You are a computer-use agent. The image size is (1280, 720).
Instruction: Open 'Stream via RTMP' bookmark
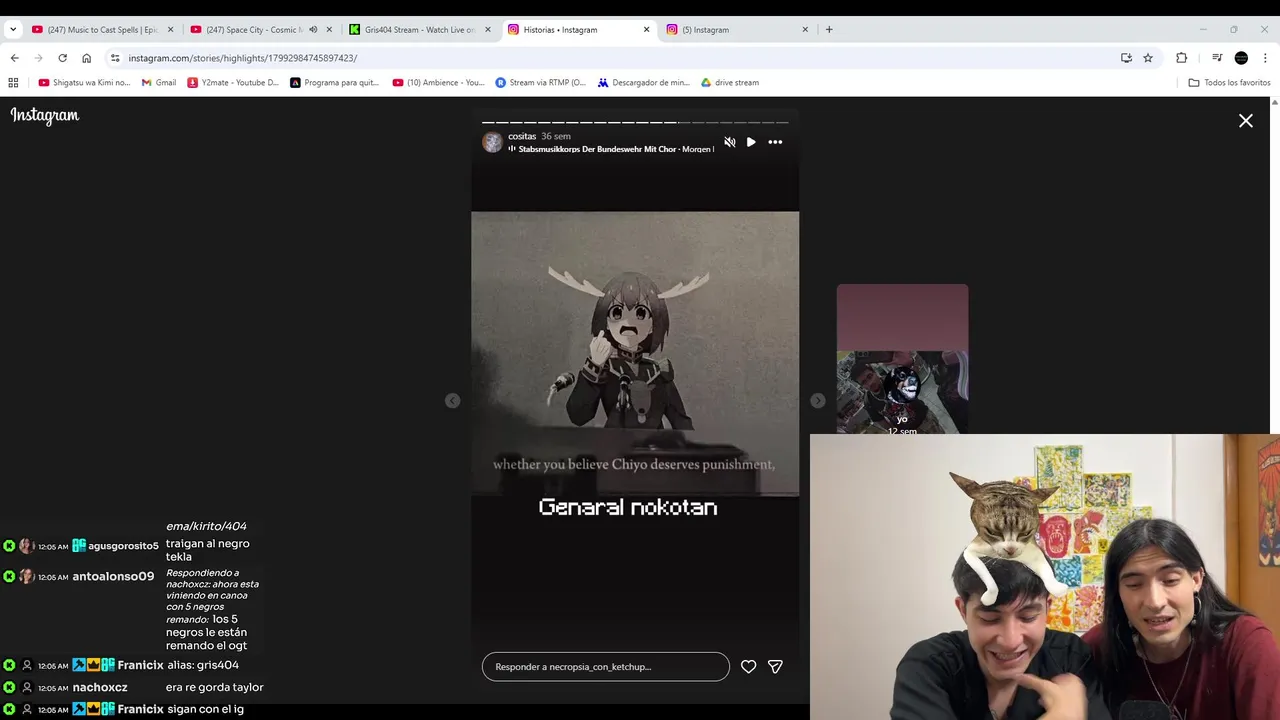[x=541, y=83]
